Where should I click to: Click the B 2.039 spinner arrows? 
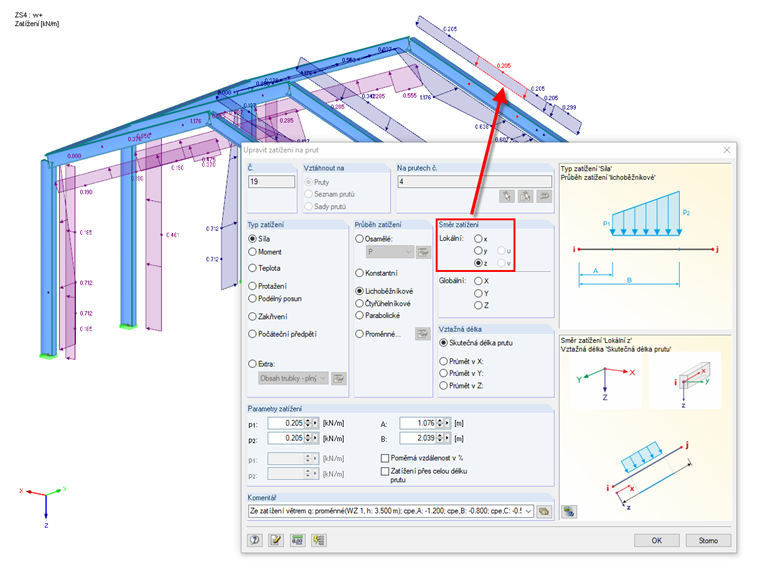pos(440,438)
